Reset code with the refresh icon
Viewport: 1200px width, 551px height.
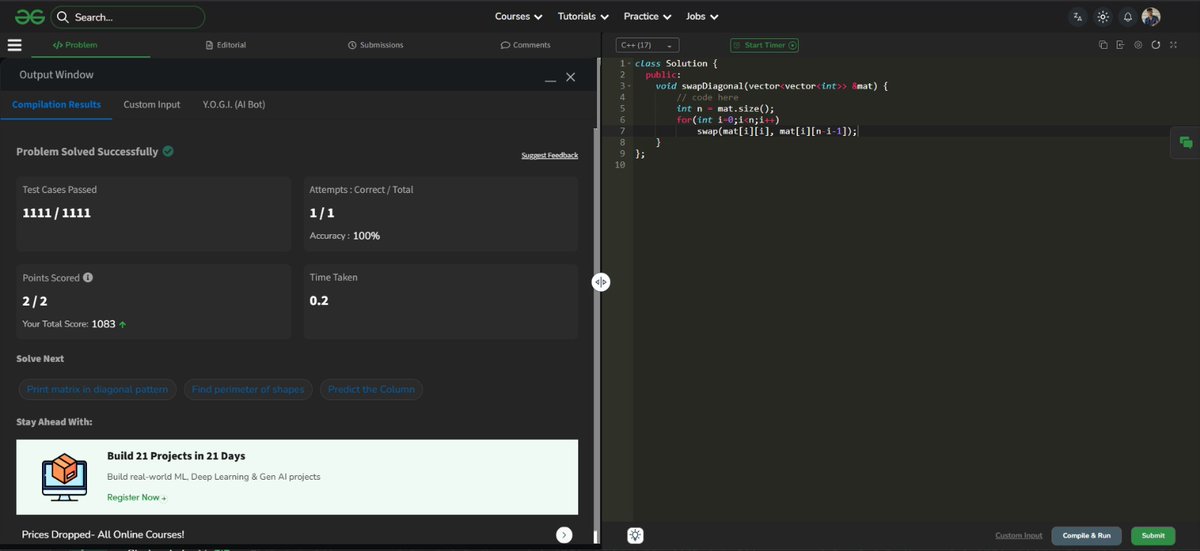click(x=1156, y=45)
